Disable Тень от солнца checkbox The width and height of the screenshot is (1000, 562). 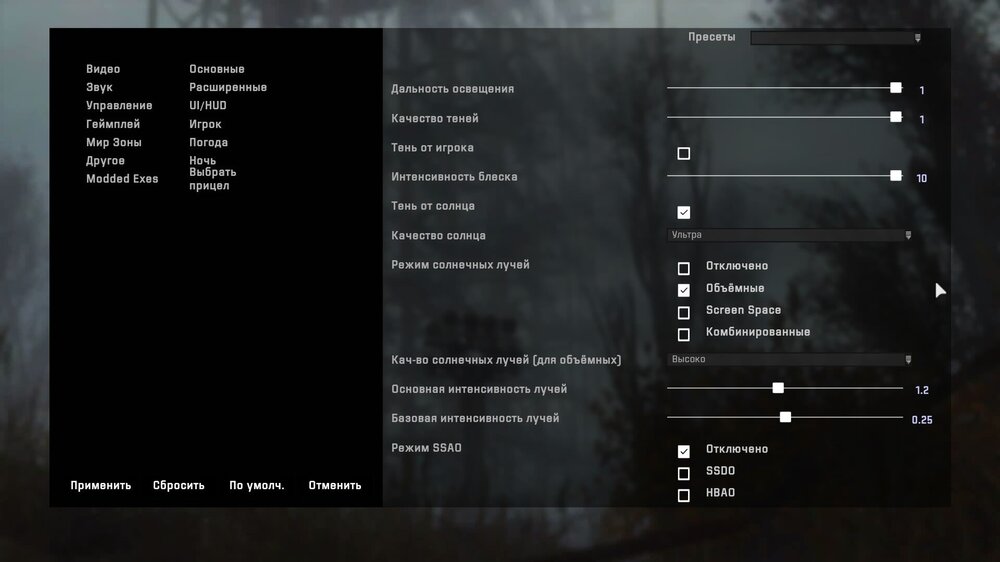684,212
